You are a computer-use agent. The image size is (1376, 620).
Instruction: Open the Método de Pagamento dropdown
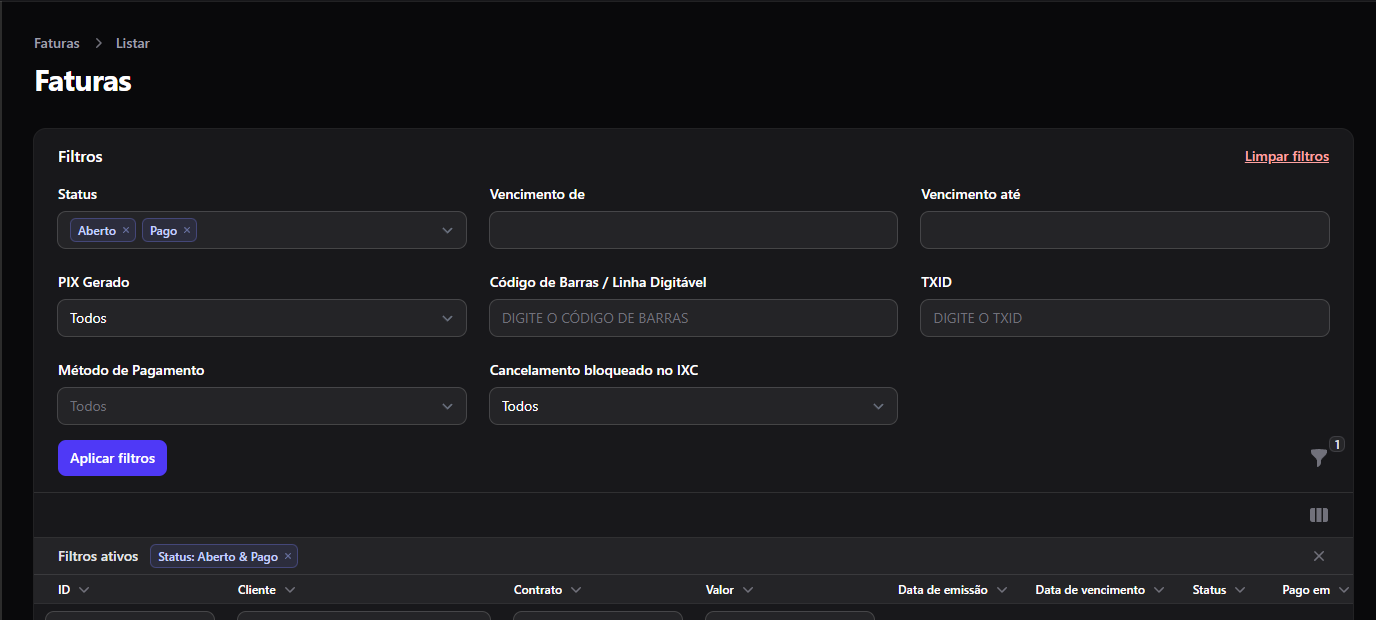[262, 406]
